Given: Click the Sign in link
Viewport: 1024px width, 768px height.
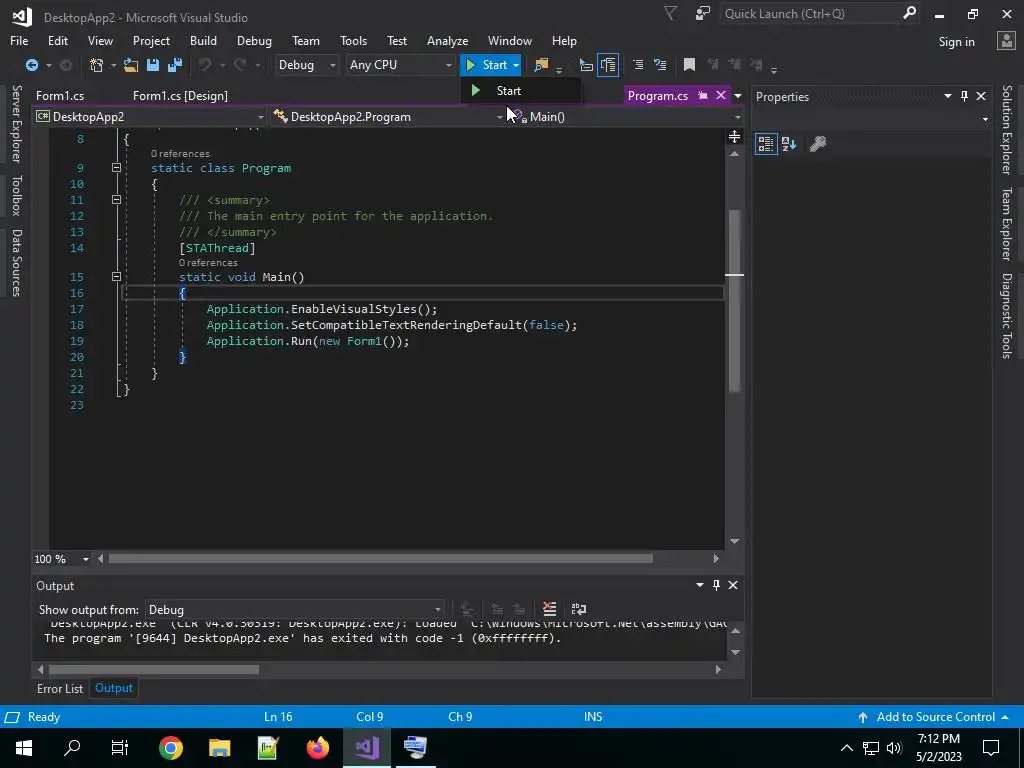Looking at the screenshot, I should pos(956,42).
